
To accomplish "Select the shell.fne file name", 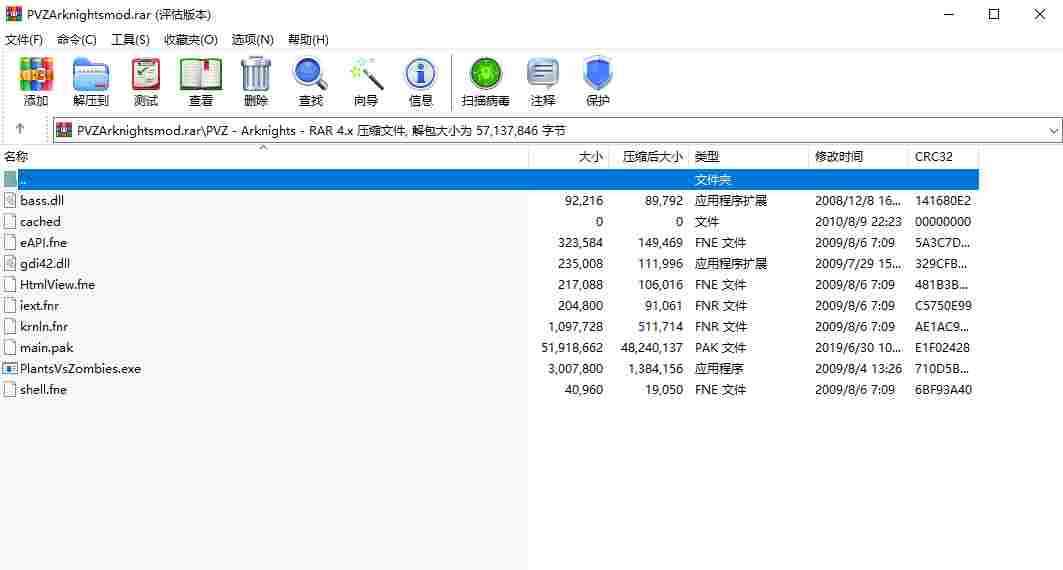I will coord(43,390).
